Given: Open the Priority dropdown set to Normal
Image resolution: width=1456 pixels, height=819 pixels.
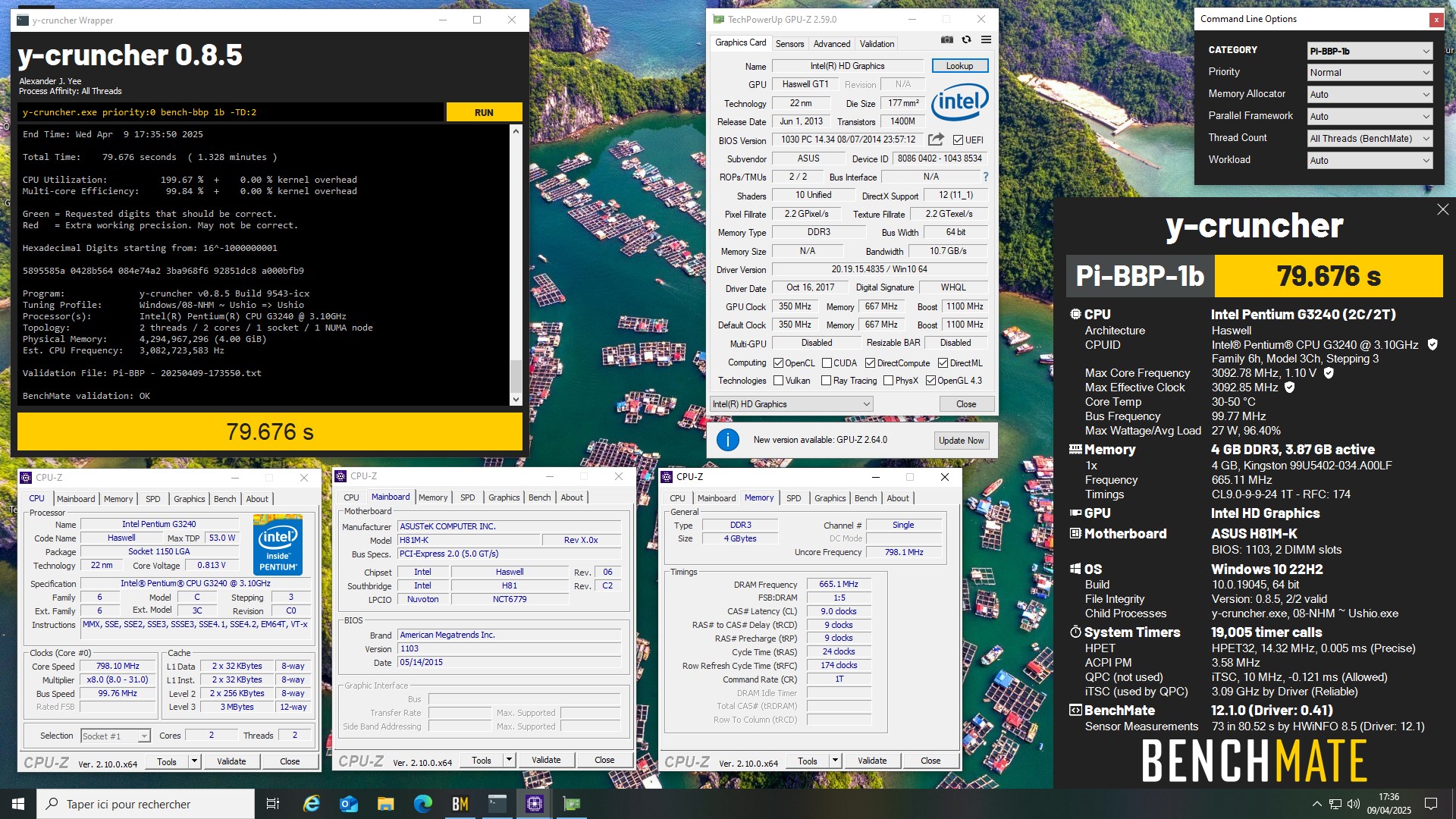Looking at the screenshot, I should tap(1370, 73).
